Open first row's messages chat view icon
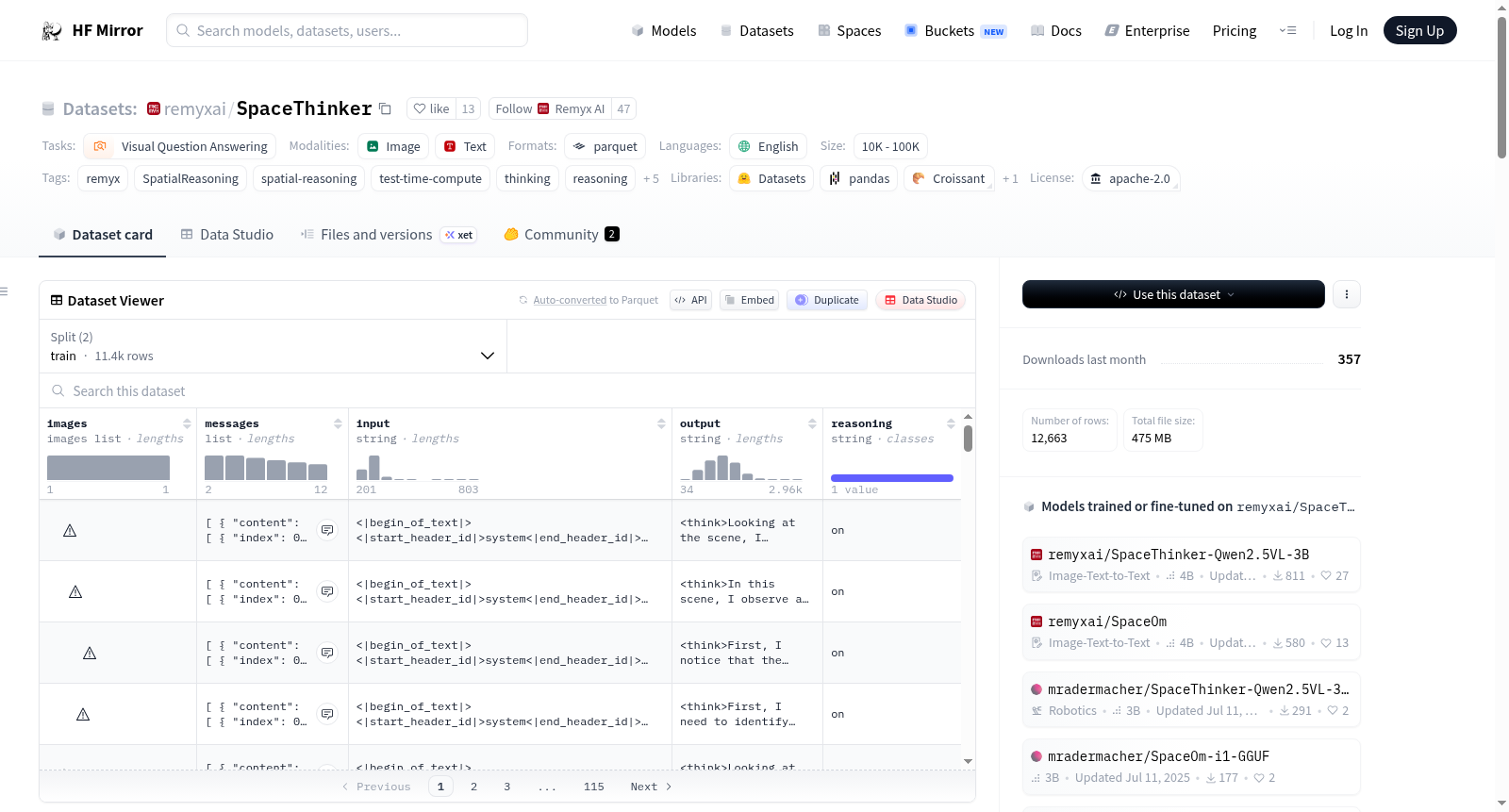Viewport: 1509px width, 812px height. 327,530
